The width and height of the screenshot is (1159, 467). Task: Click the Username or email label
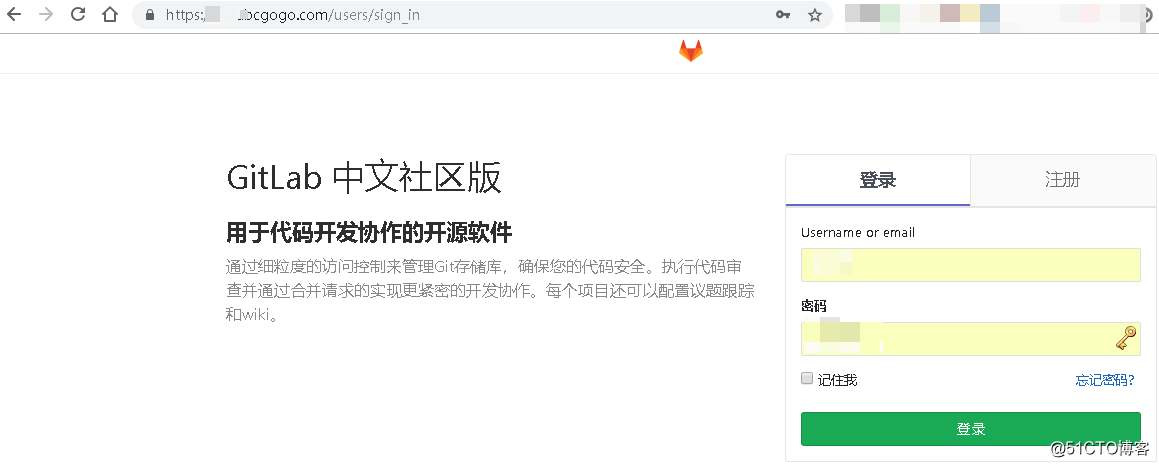coord(858,232)
